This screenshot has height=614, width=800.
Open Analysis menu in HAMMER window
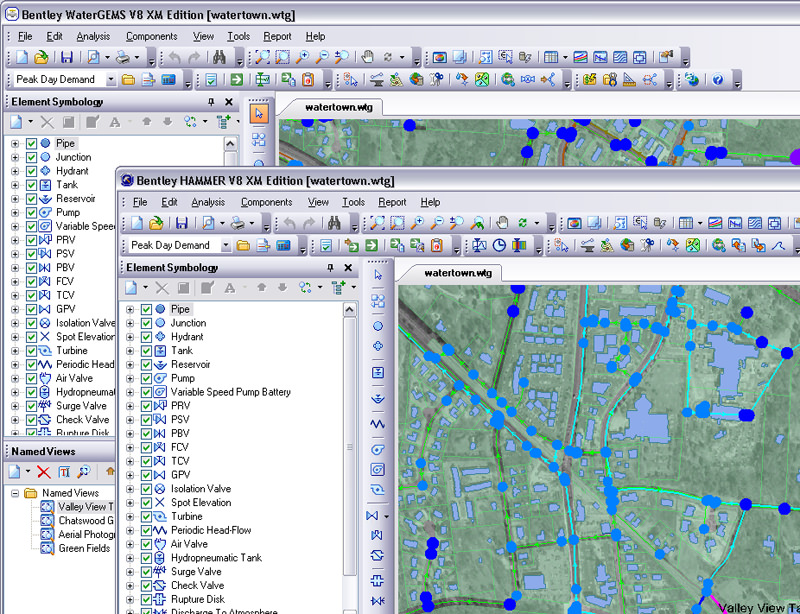pyautogui.click(x=208, y=202)
